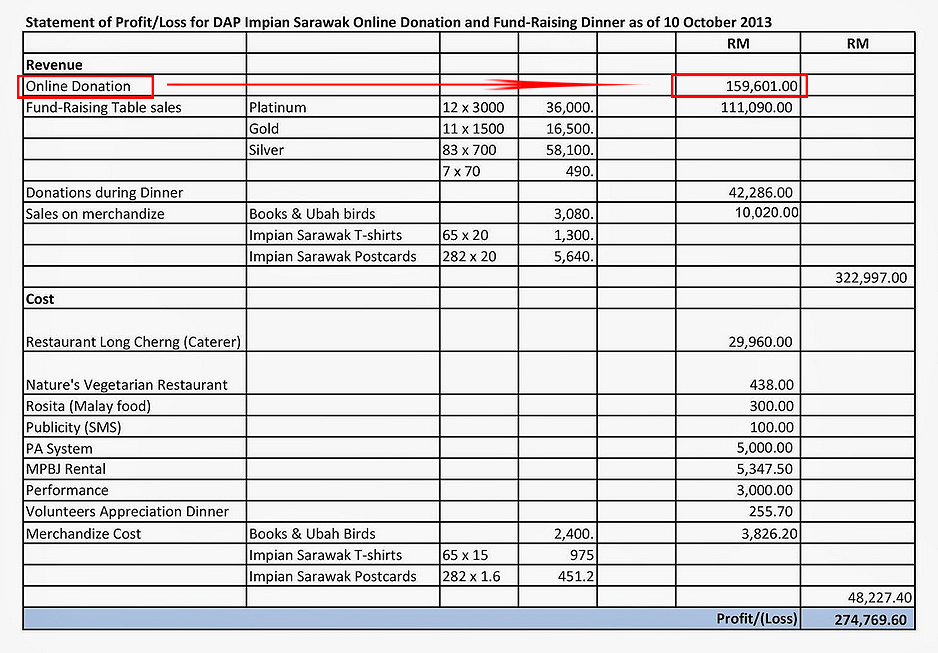Click the Fund-Raising Table sales label

[103, 108]
